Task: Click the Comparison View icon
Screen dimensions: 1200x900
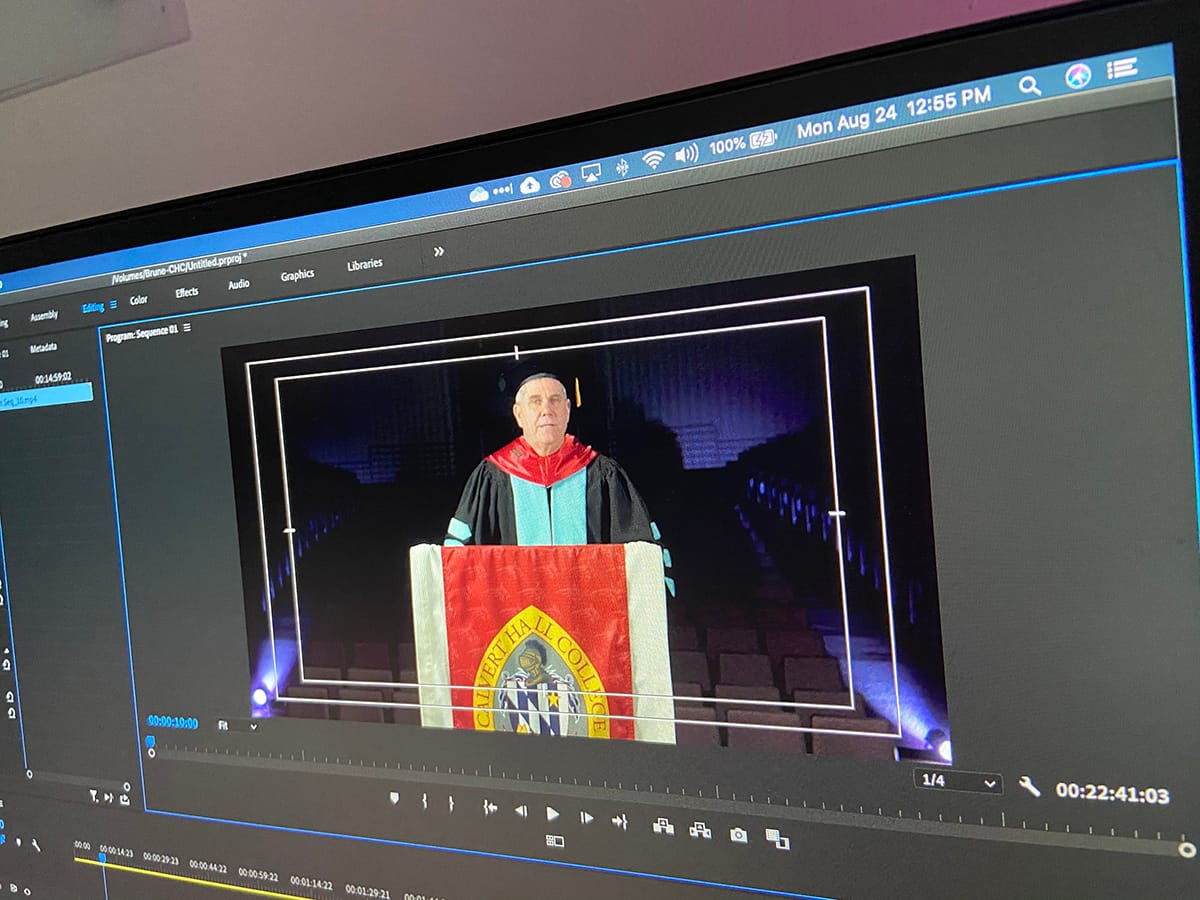Action: [x=777, y=839]
